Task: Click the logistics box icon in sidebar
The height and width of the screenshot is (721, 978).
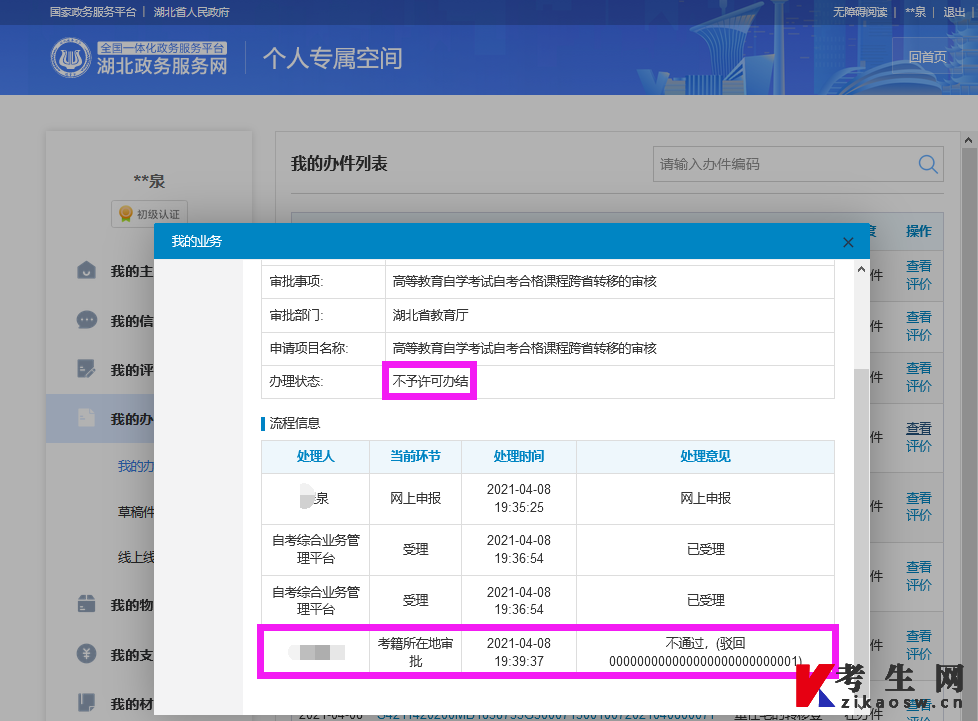Action: click(x=86, y=604)
